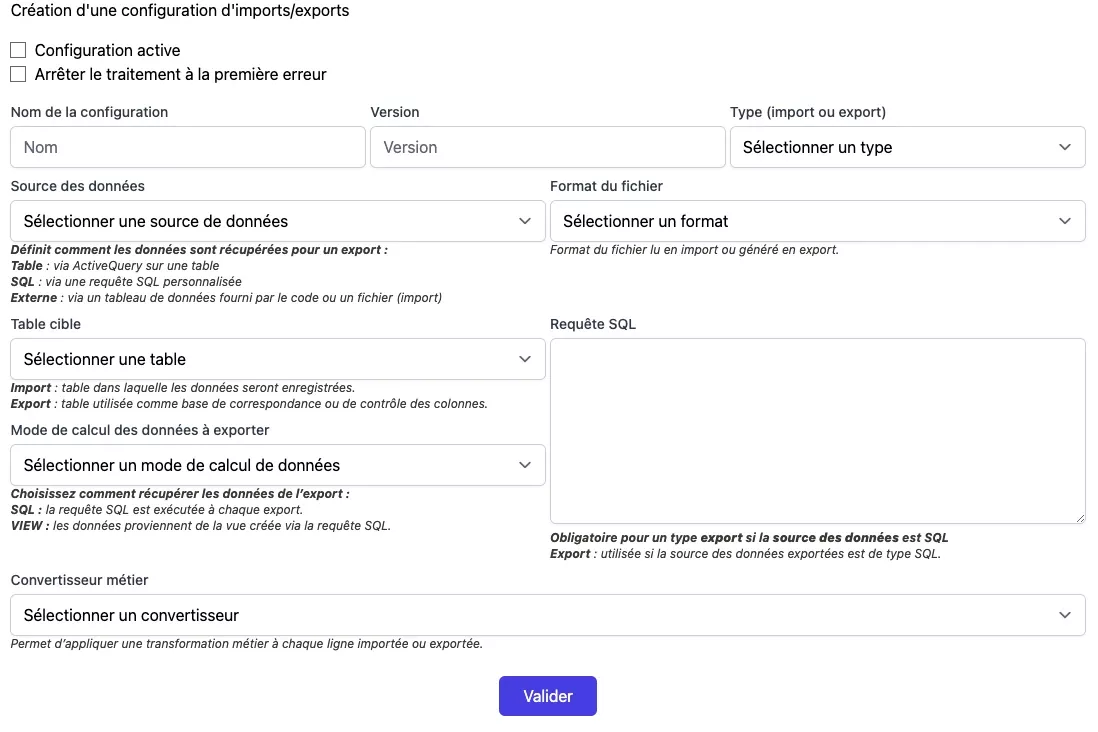This screenshot has height=732, width=1098.
Task: Click the SQL text area resize handle
Action: tap(1079, 517)
